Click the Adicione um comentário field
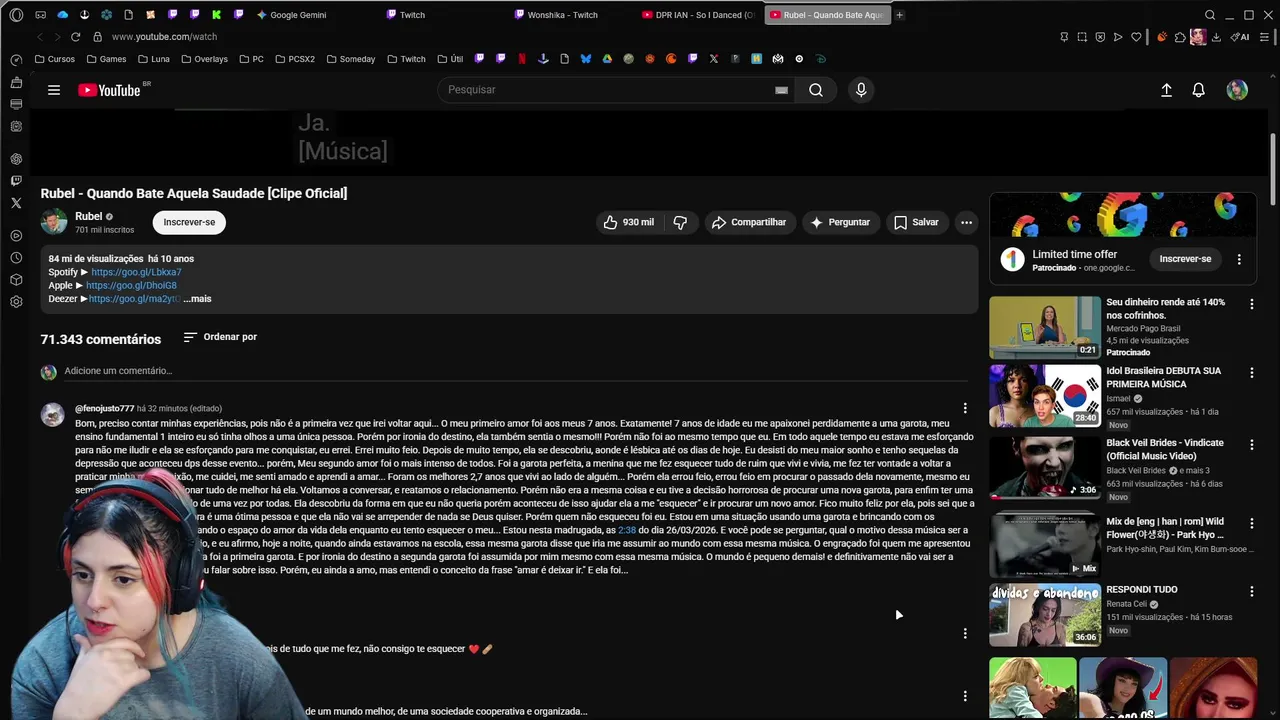Viewport: 1280px width, 720px height. 516,371
